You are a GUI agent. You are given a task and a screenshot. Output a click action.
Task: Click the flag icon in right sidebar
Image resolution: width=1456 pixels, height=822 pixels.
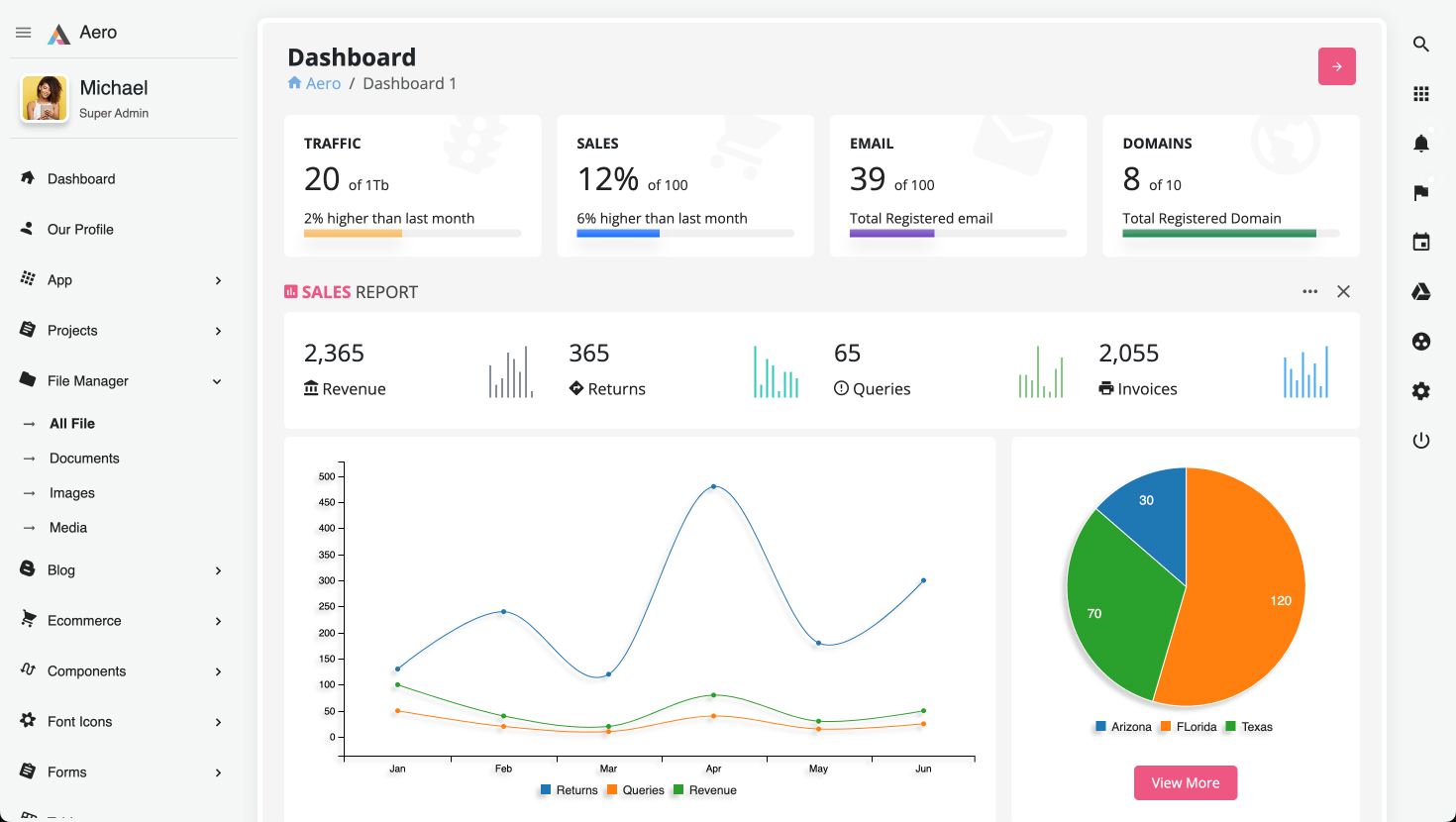coord(1420,193)
